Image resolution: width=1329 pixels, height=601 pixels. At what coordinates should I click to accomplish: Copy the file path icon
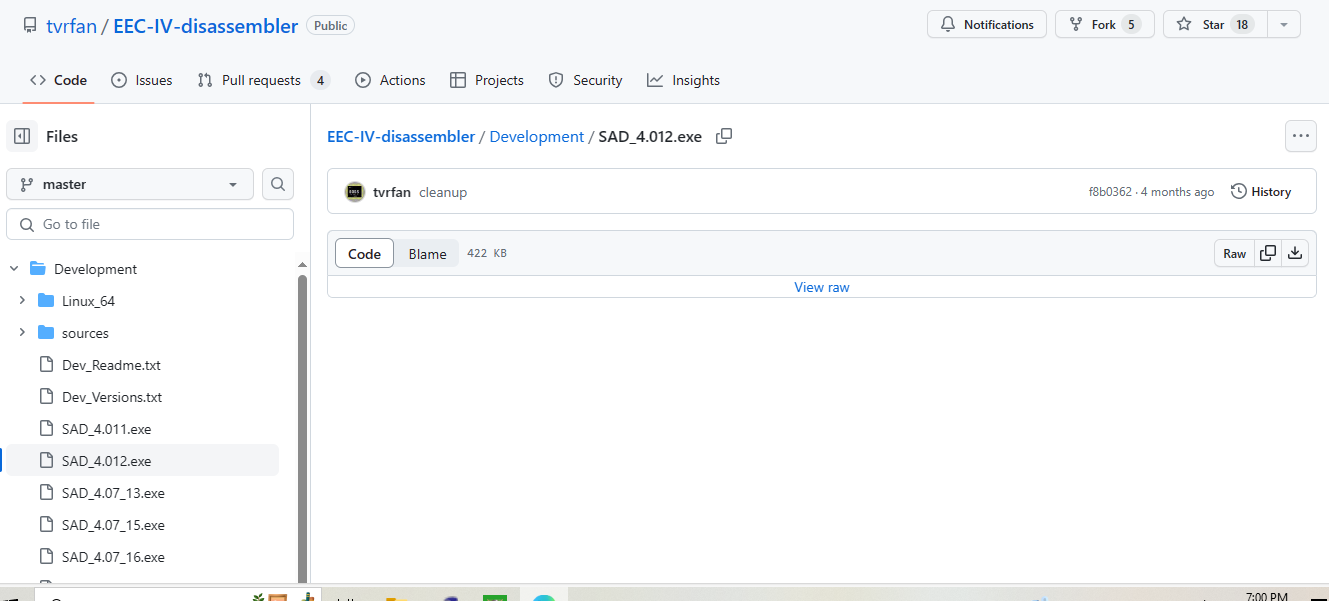724,136
